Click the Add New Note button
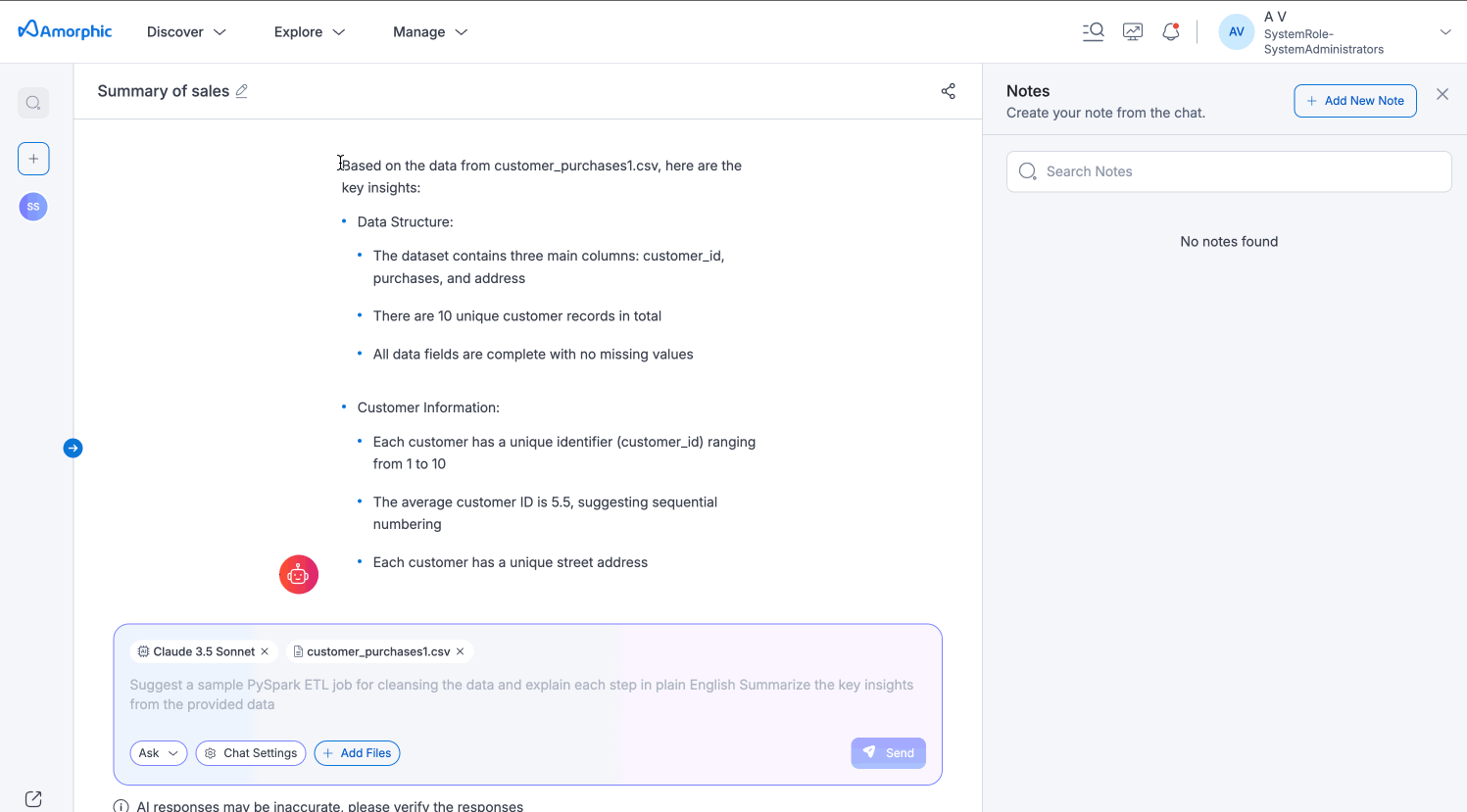 1354,101
